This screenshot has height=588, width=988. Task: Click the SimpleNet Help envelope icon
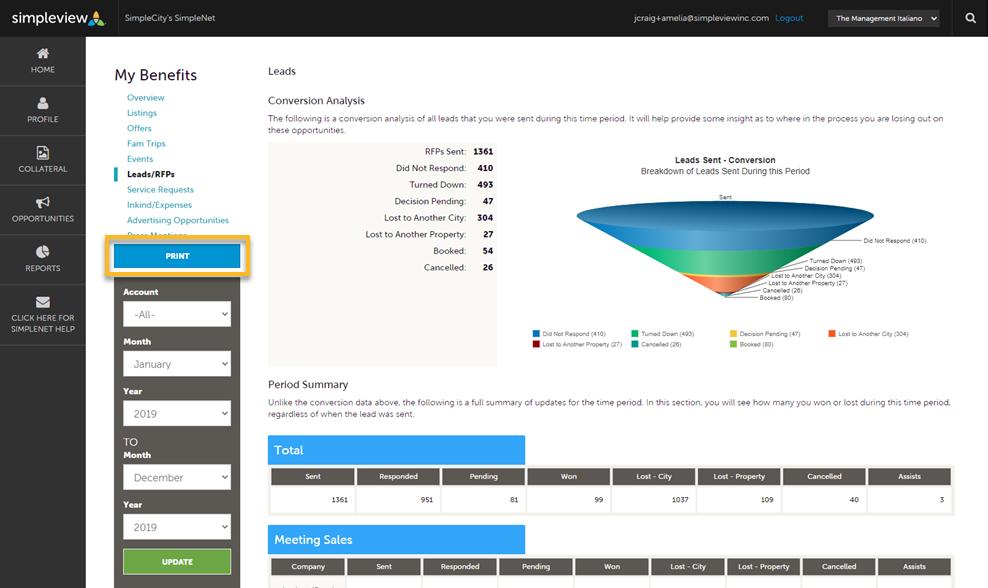42,302
